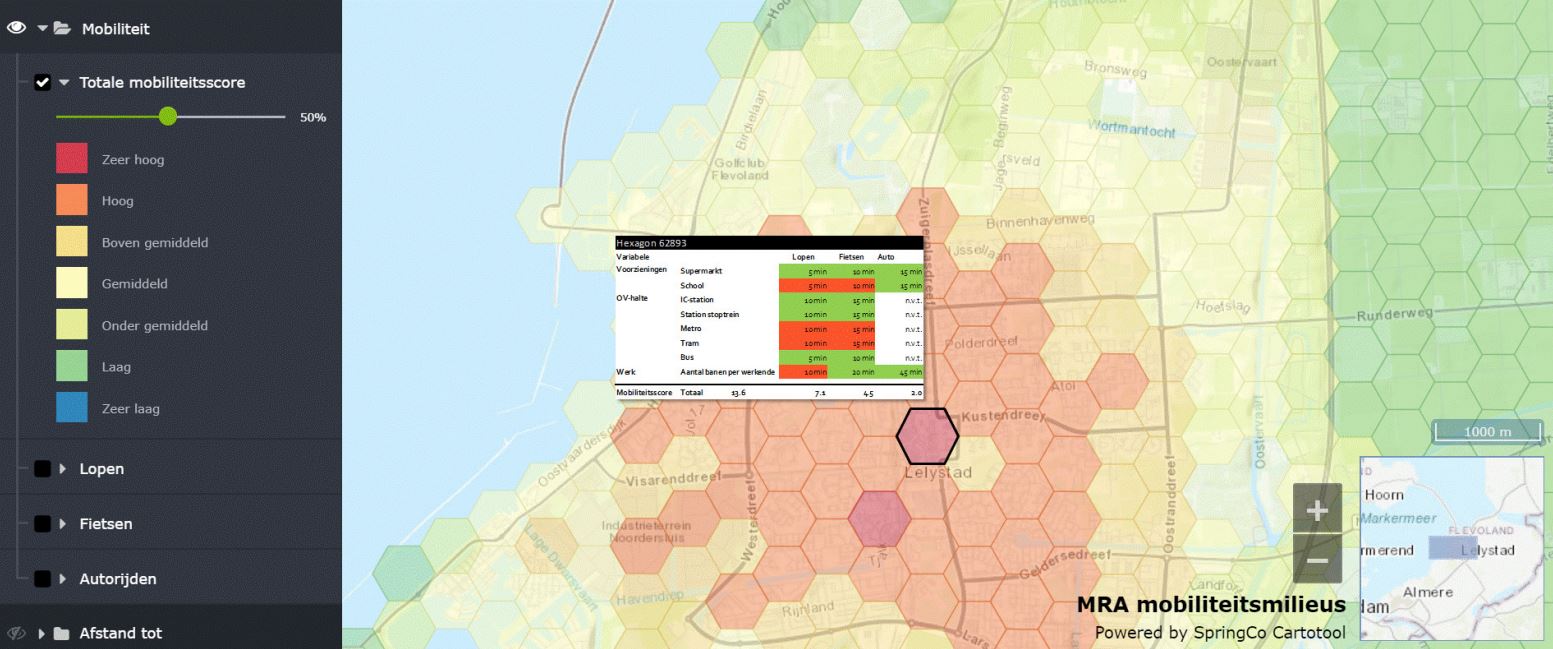The width and height of the screenshot is (1553, 649).
Task: Select the Gemiddeld pale yellow swatch
Action: 72,284
